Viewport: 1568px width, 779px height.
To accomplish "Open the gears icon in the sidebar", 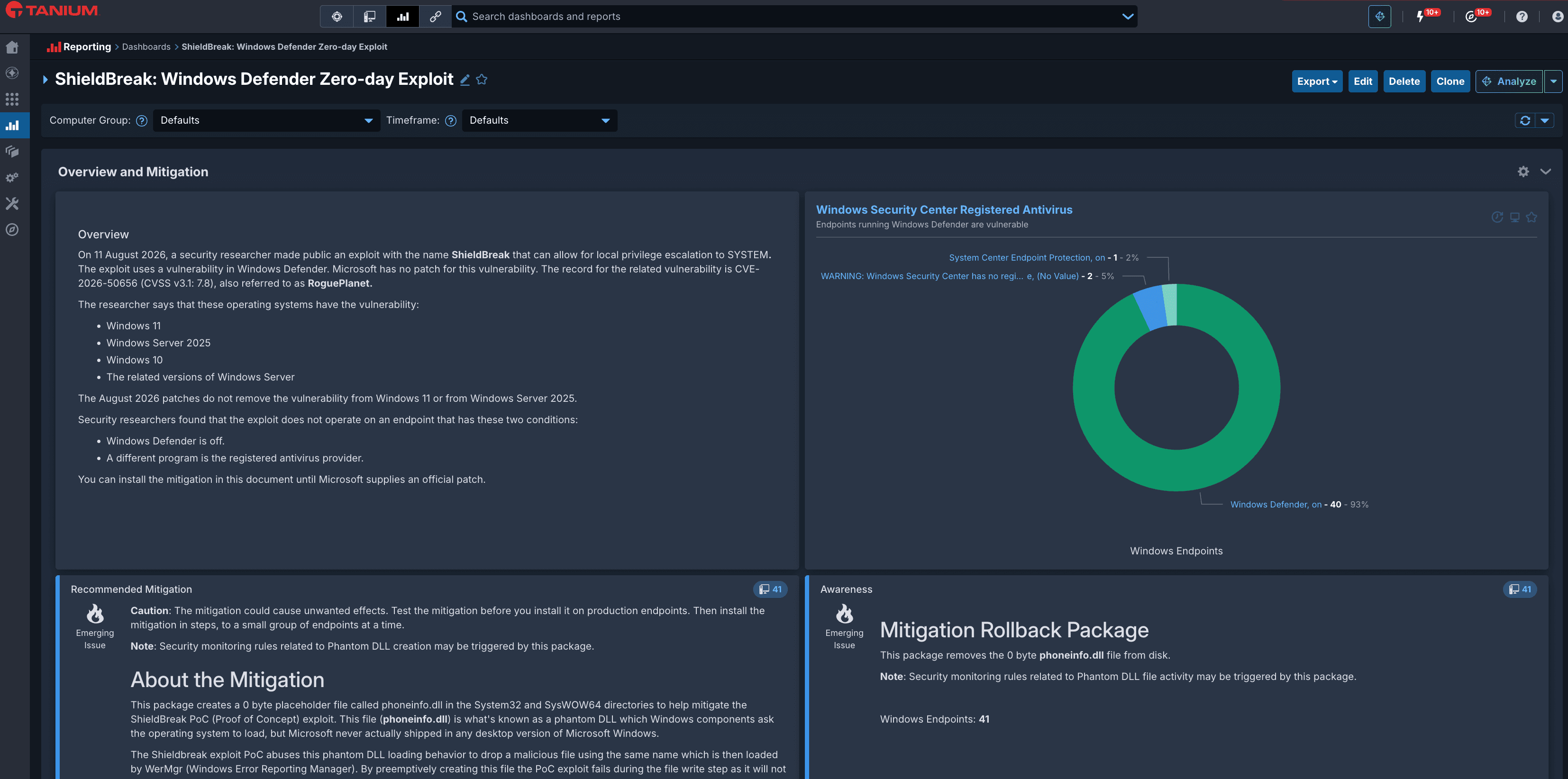I will pos(12,178).
